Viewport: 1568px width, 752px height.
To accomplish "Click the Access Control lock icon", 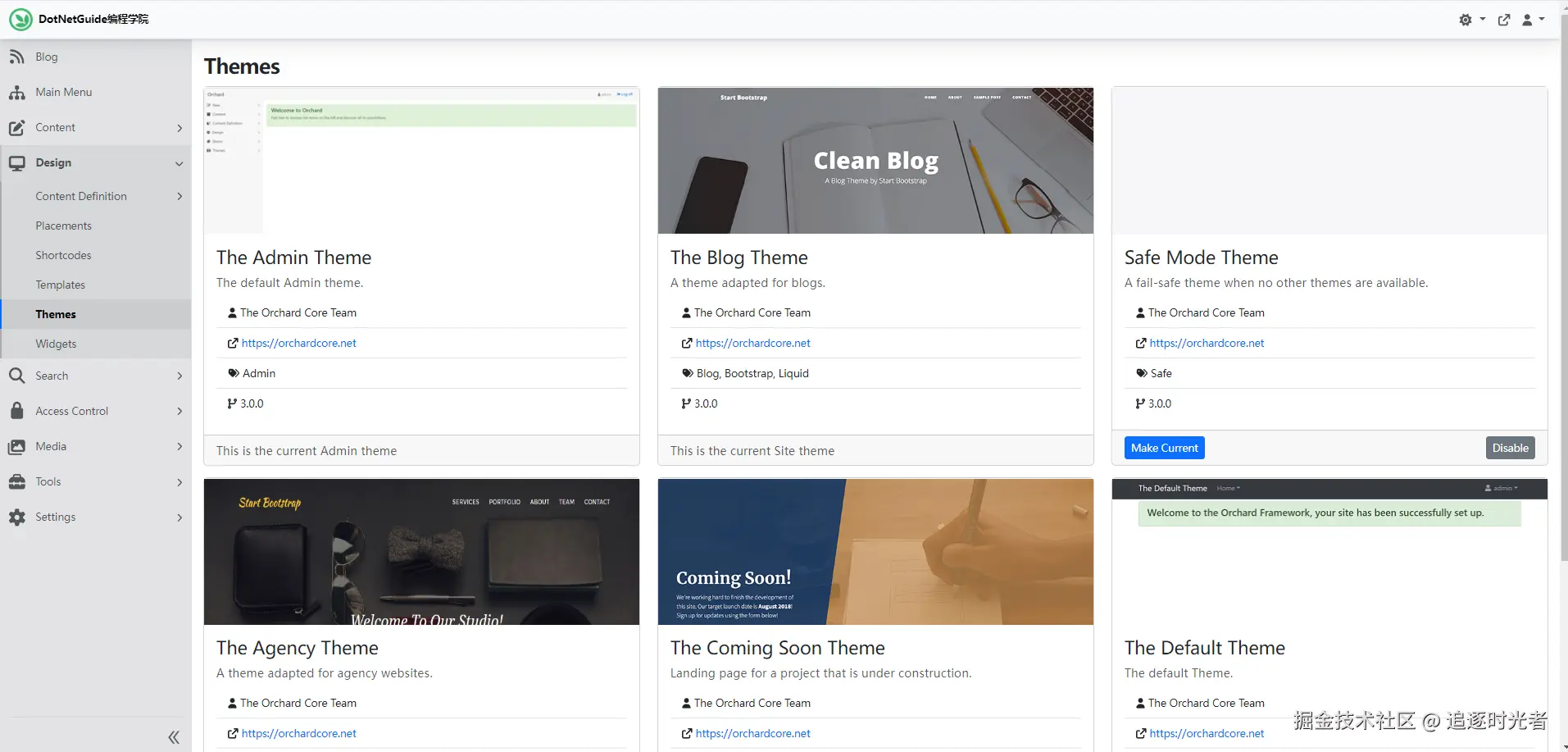I will 16,411.
